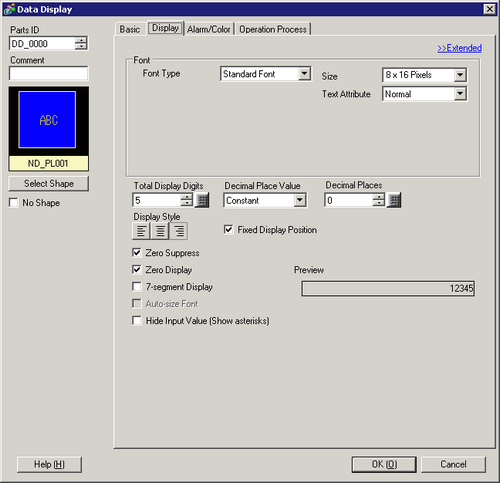Open the Alarm/Color tab

[209, 29]
